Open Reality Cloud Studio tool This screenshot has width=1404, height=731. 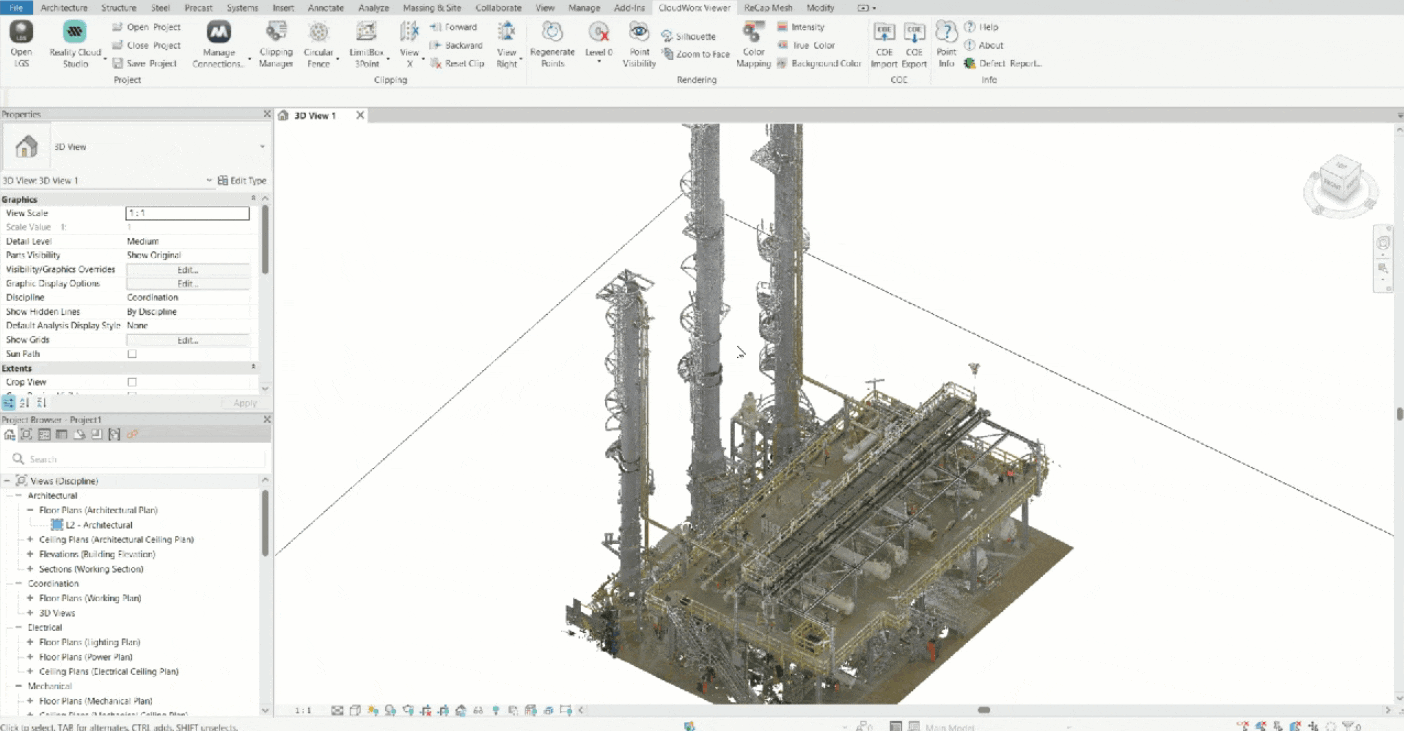point(75,33)
